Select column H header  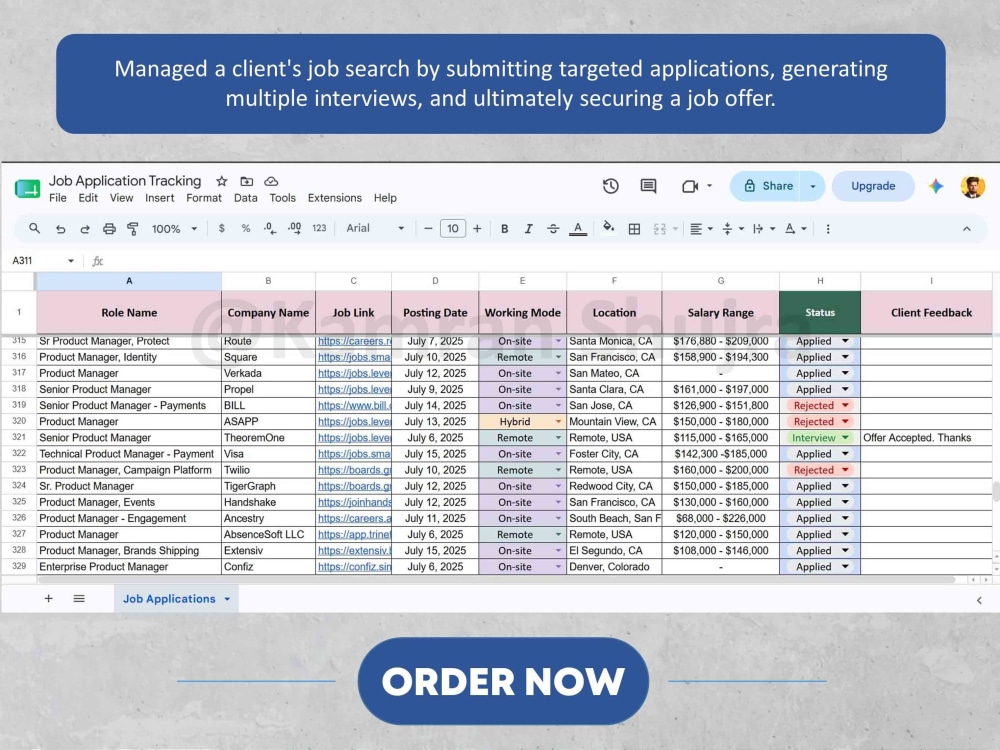(x=820, y=281)
